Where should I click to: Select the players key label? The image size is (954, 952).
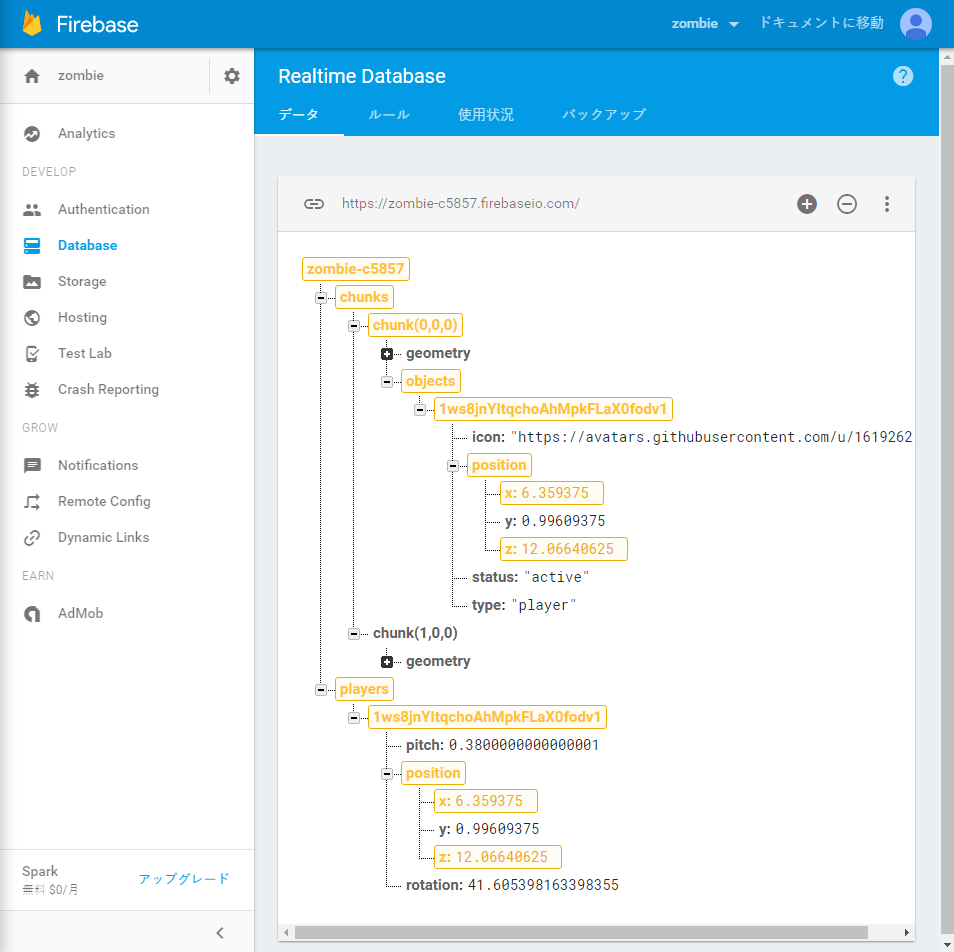[364, 689]
